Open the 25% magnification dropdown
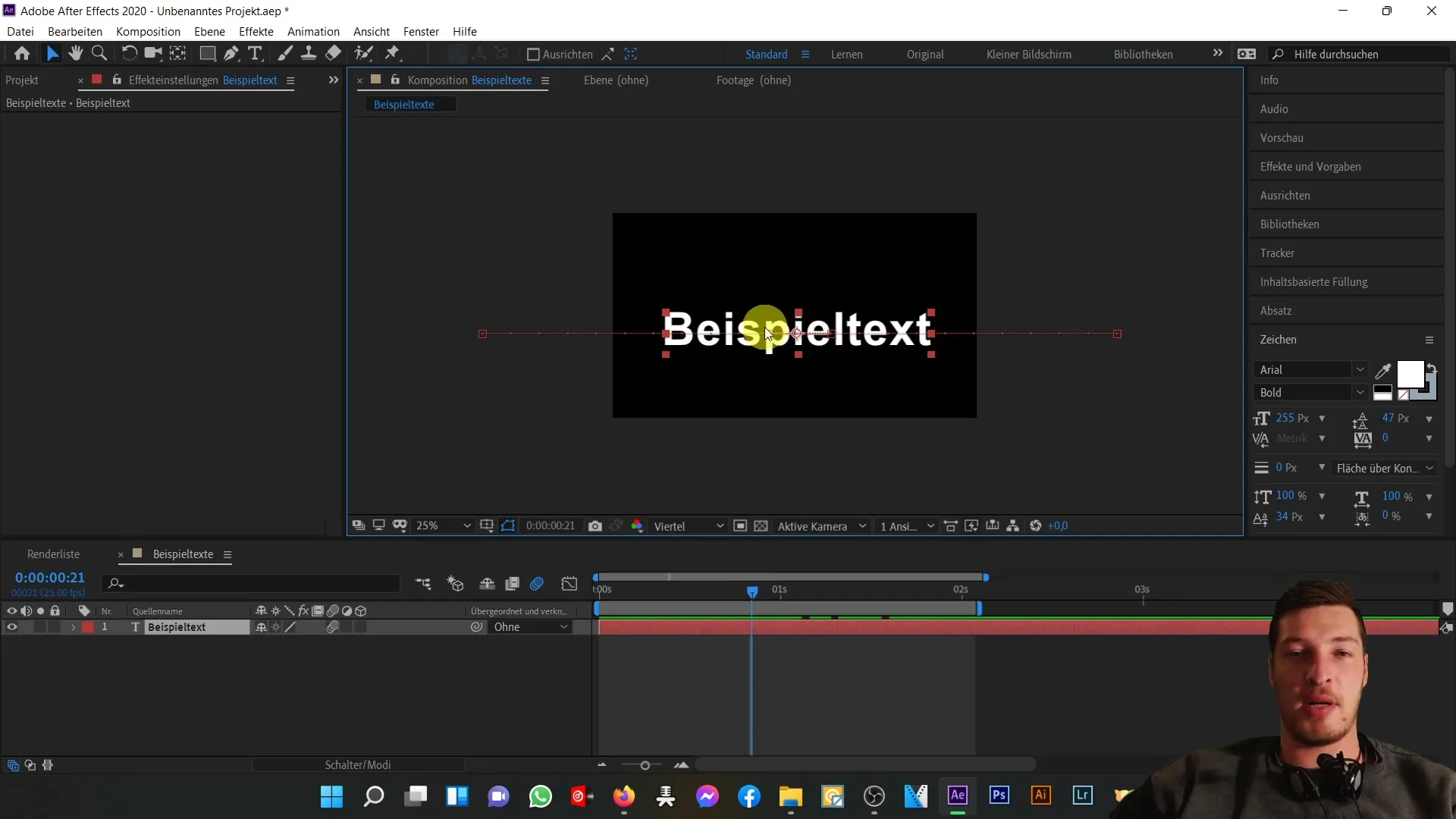Screen dimensions: 1456x819 tap(443, 526)
